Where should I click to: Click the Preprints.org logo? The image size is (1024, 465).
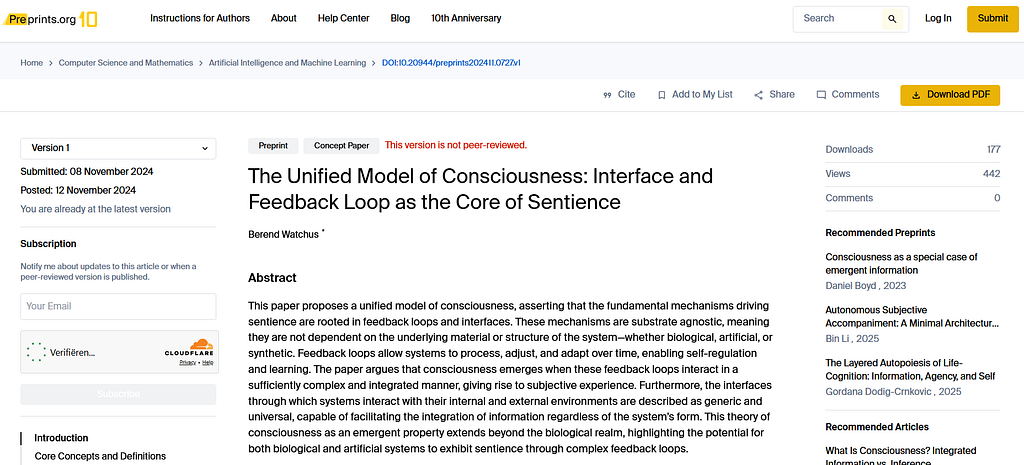click(50, 19)
